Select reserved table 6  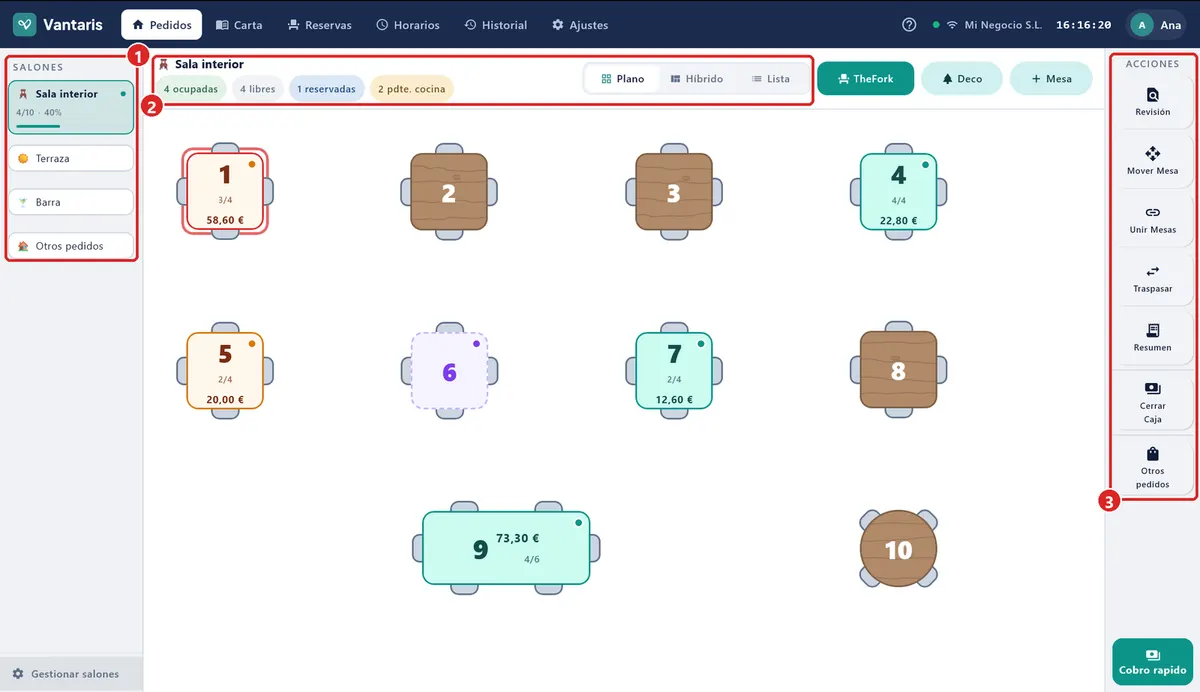click(x=449, y=370)
